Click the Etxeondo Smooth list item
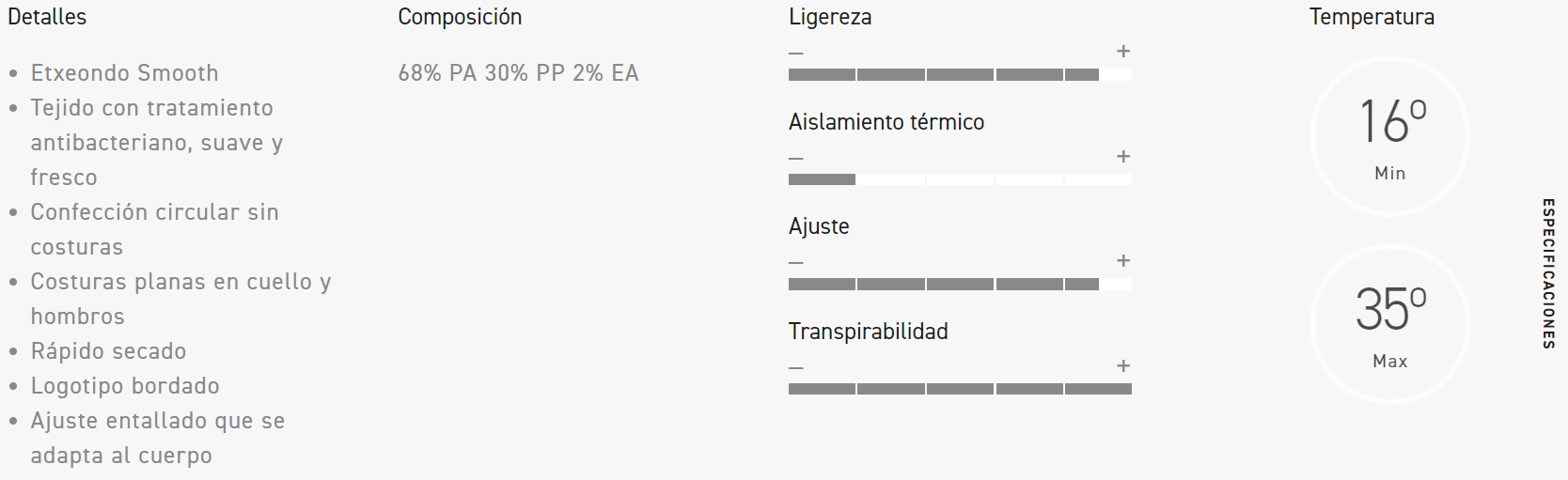Screen dimensions: 1568x480 tap(124, 73)
